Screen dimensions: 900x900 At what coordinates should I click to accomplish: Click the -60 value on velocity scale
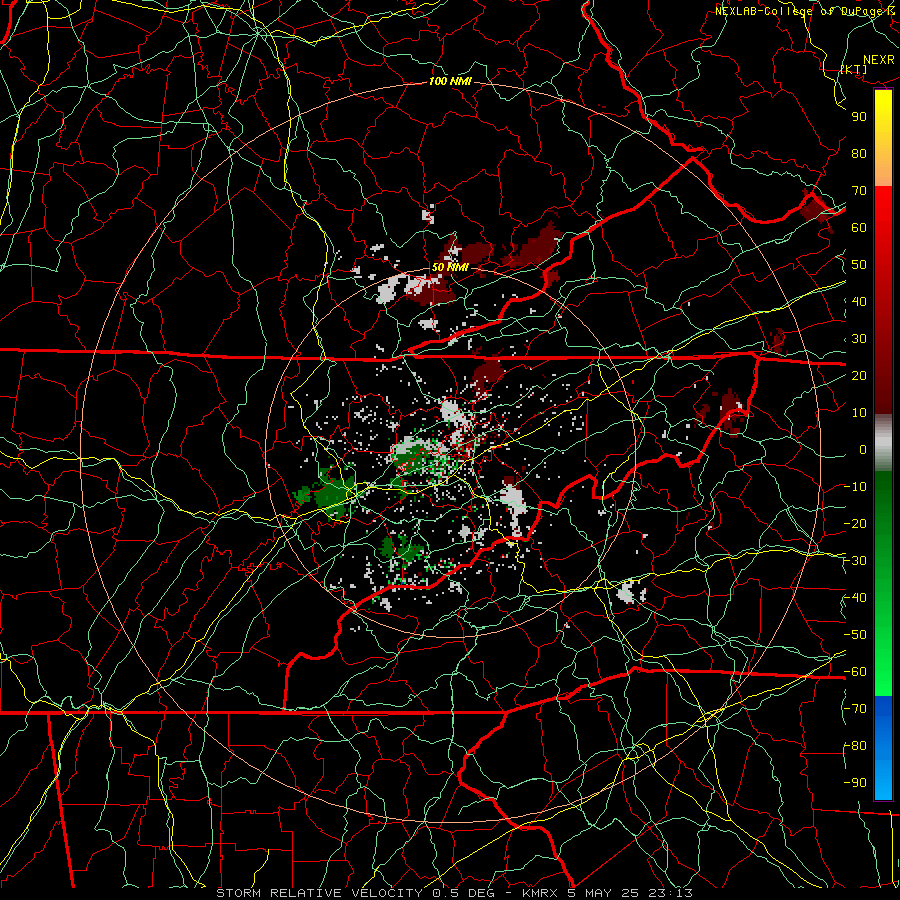point(855,672)
